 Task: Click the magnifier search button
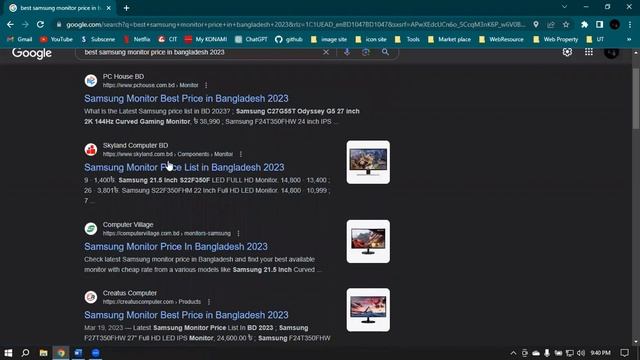click(385, 52)
